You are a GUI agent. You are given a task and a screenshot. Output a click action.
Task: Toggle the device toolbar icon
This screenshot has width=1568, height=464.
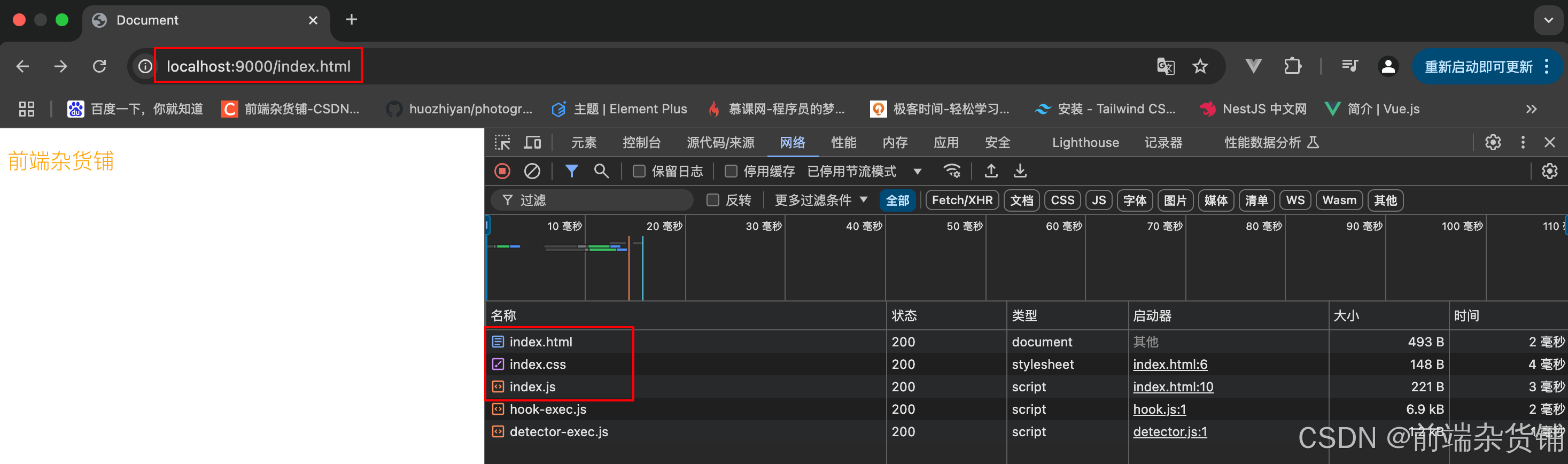pos(533,143)
